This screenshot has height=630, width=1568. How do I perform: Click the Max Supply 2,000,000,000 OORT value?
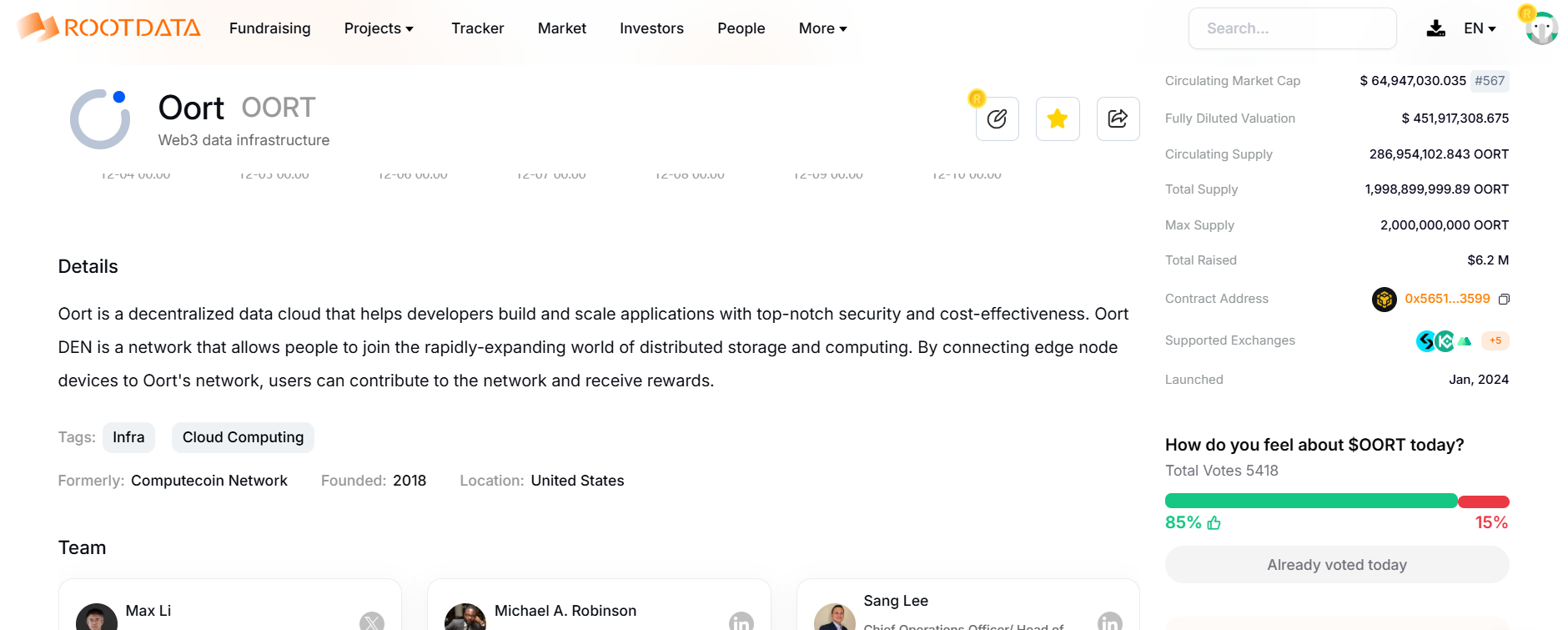point(1445,225)
